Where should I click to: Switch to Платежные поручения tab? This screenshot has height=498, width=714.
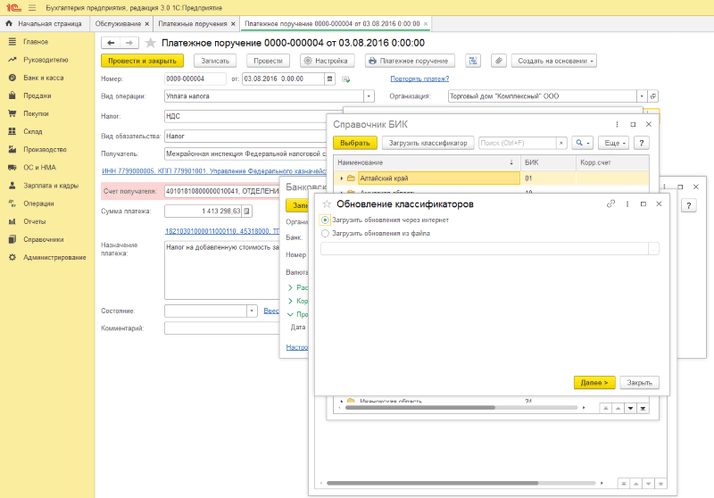pyautogui.click(x=194, y=22)
